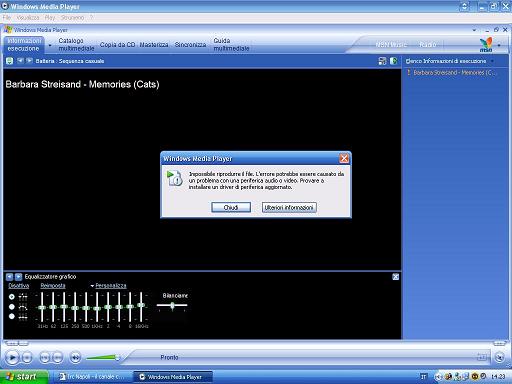Screen dimensions: 512x384
Task: Click the Stop playback button
Action: (x=27, y=358)
